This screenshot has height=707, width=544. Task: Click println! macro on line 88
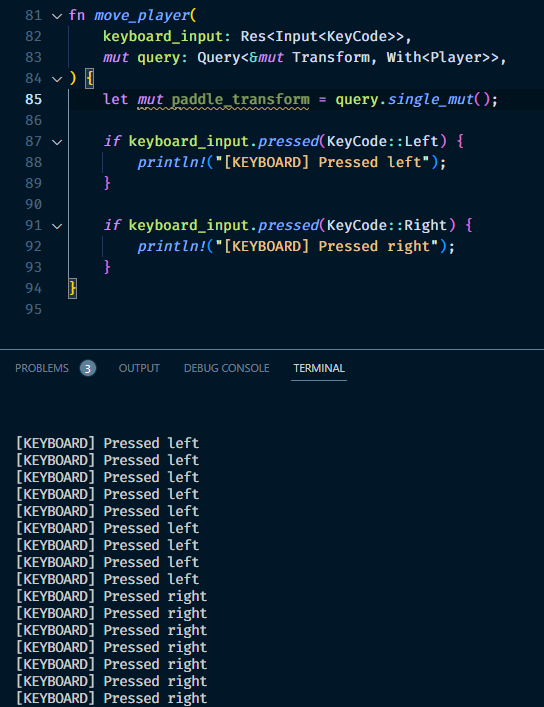tap(171, 162)
